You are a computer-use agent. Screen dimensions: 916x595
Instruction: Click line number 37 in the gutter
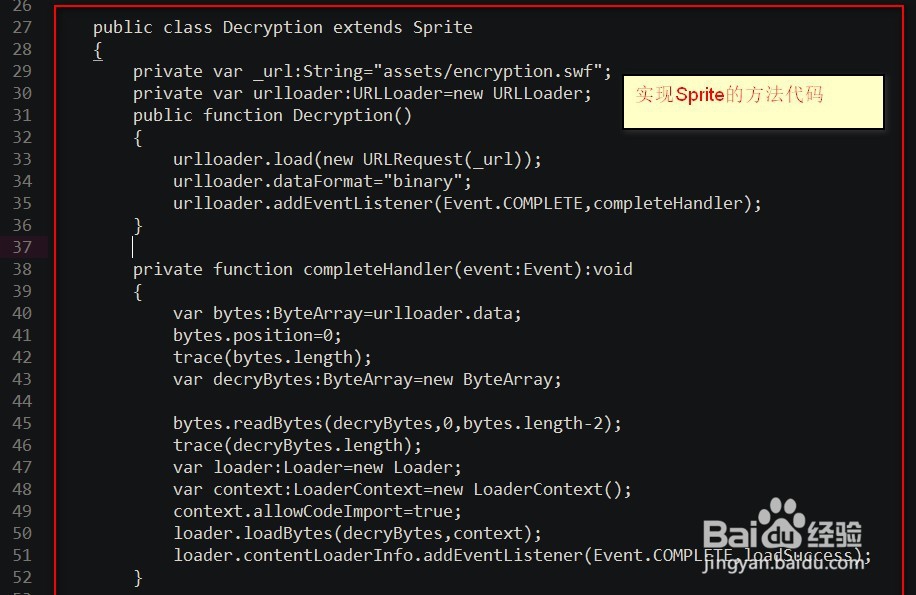pos(22,247)
